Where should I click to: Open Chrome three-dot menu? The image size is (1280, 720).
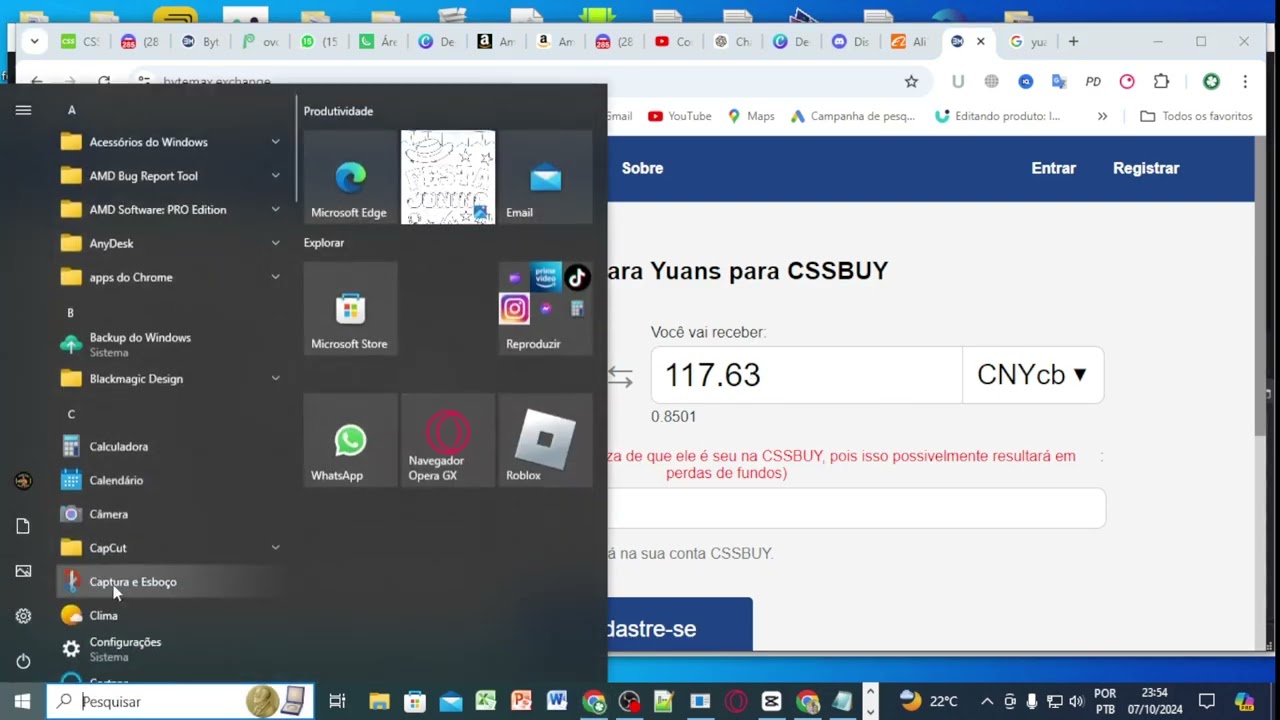1245,81
